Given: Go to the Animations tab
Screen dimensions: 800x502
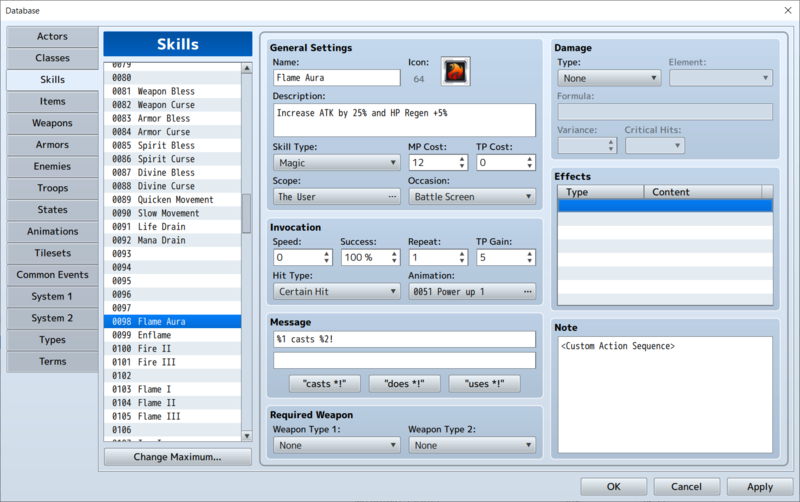Looking at the screenshot, I should pos(53,232).
